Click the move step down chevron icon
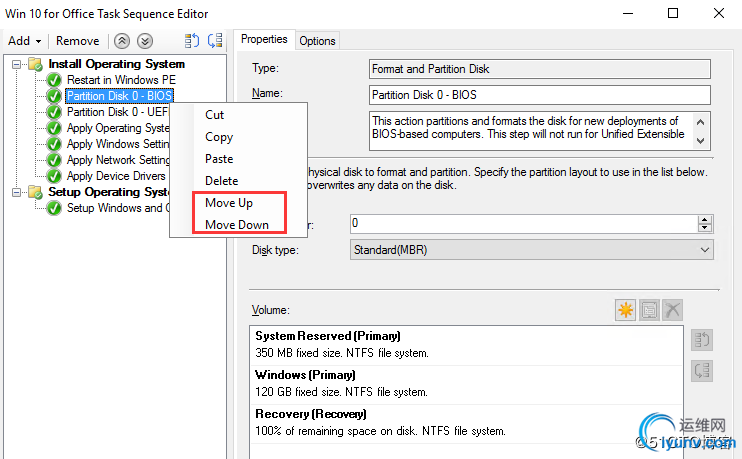This screenshot has height=459, width=742. click(x=145, y=41)
